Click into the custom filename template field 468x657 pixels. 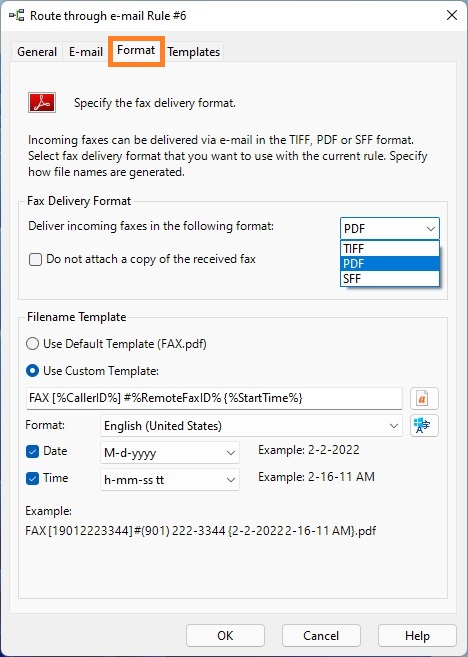(x=214, y=398)
